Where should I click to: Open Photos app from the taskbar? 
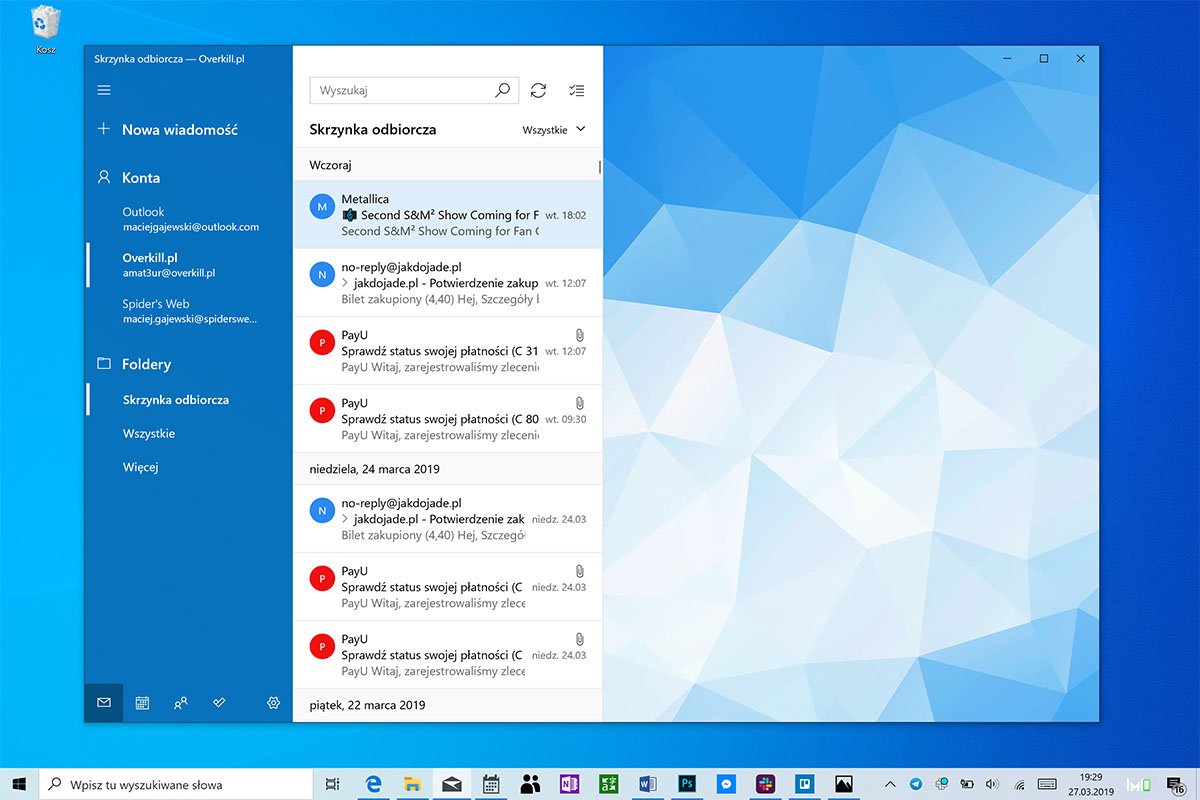pos(844,784)
